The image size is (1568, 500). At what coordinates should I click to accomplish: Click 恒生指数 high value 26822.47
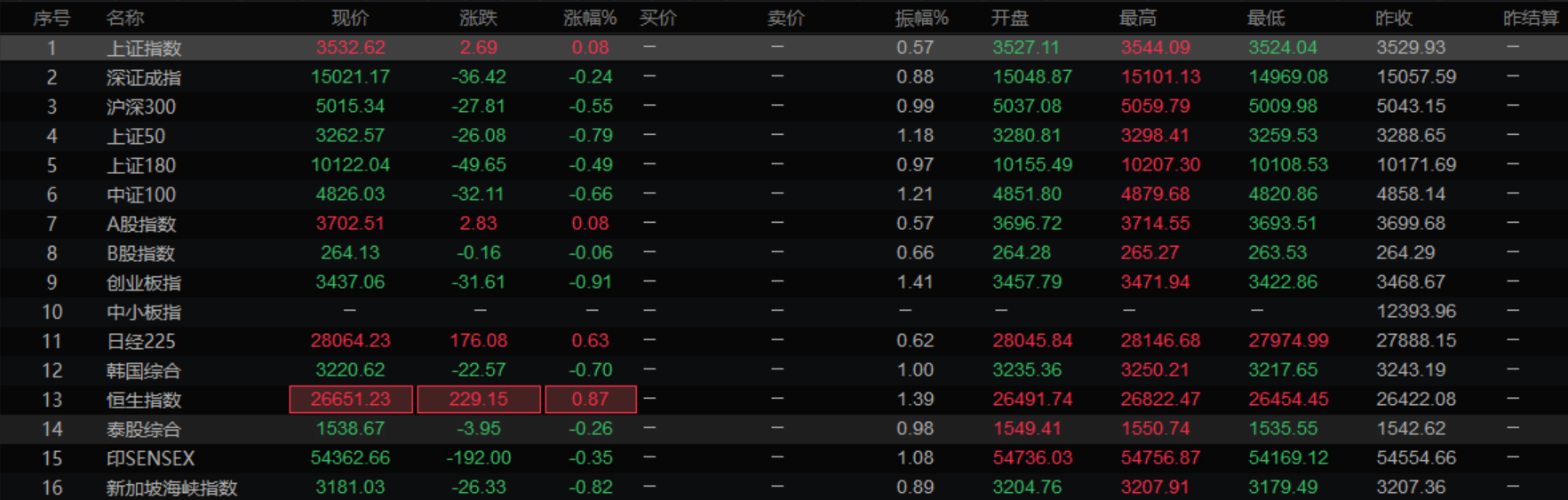coord(1160,399)
